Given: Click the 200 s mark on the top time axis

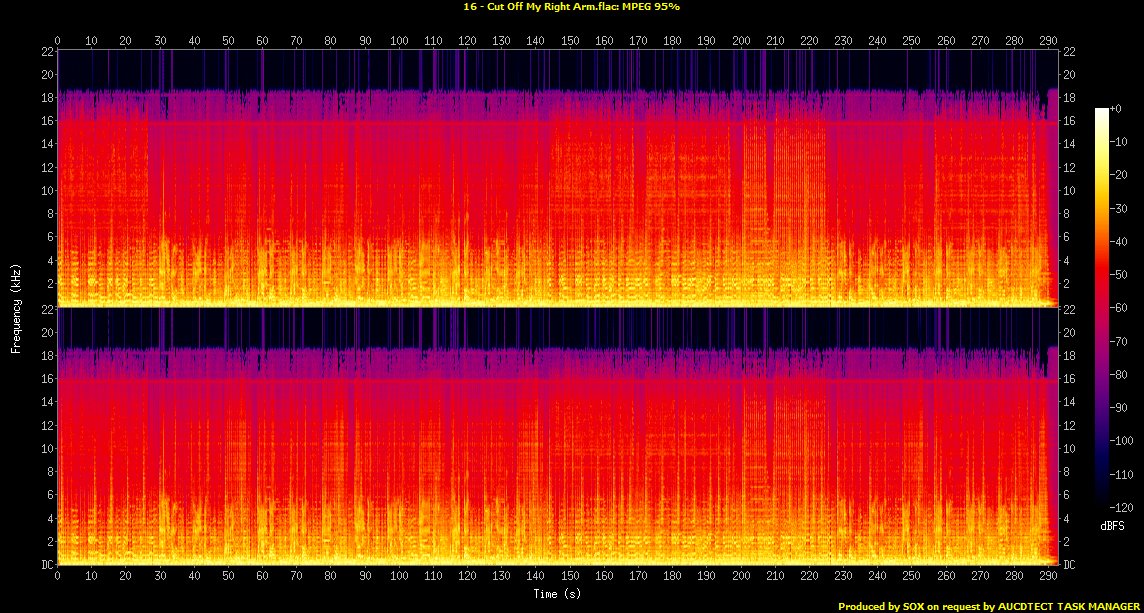Looking at the screenshot, I should click(x=741, y=41).
